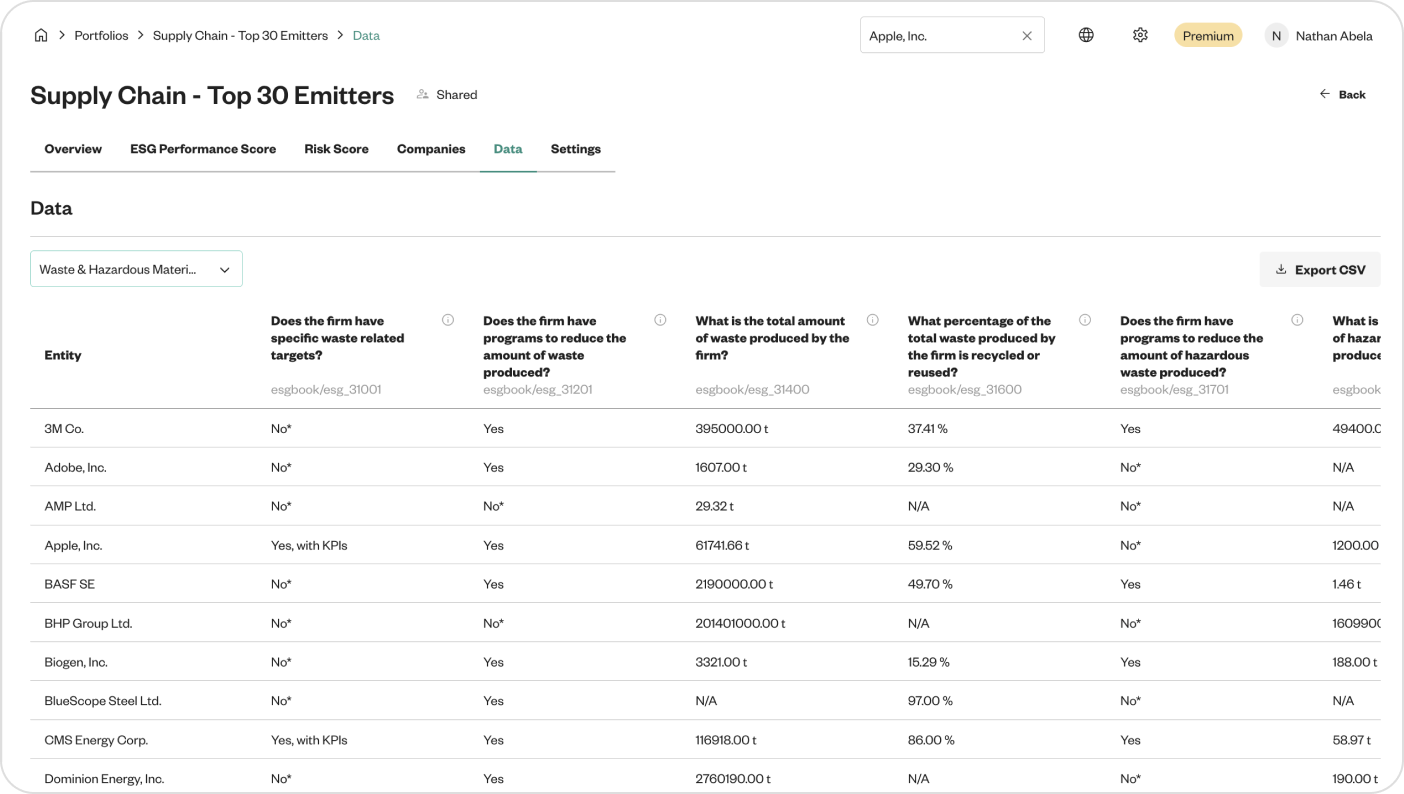The height and width of the screenshot is (794, 1404).
Task: Click the esgbook/esg_31001 code label
Action: coord(326,389)
